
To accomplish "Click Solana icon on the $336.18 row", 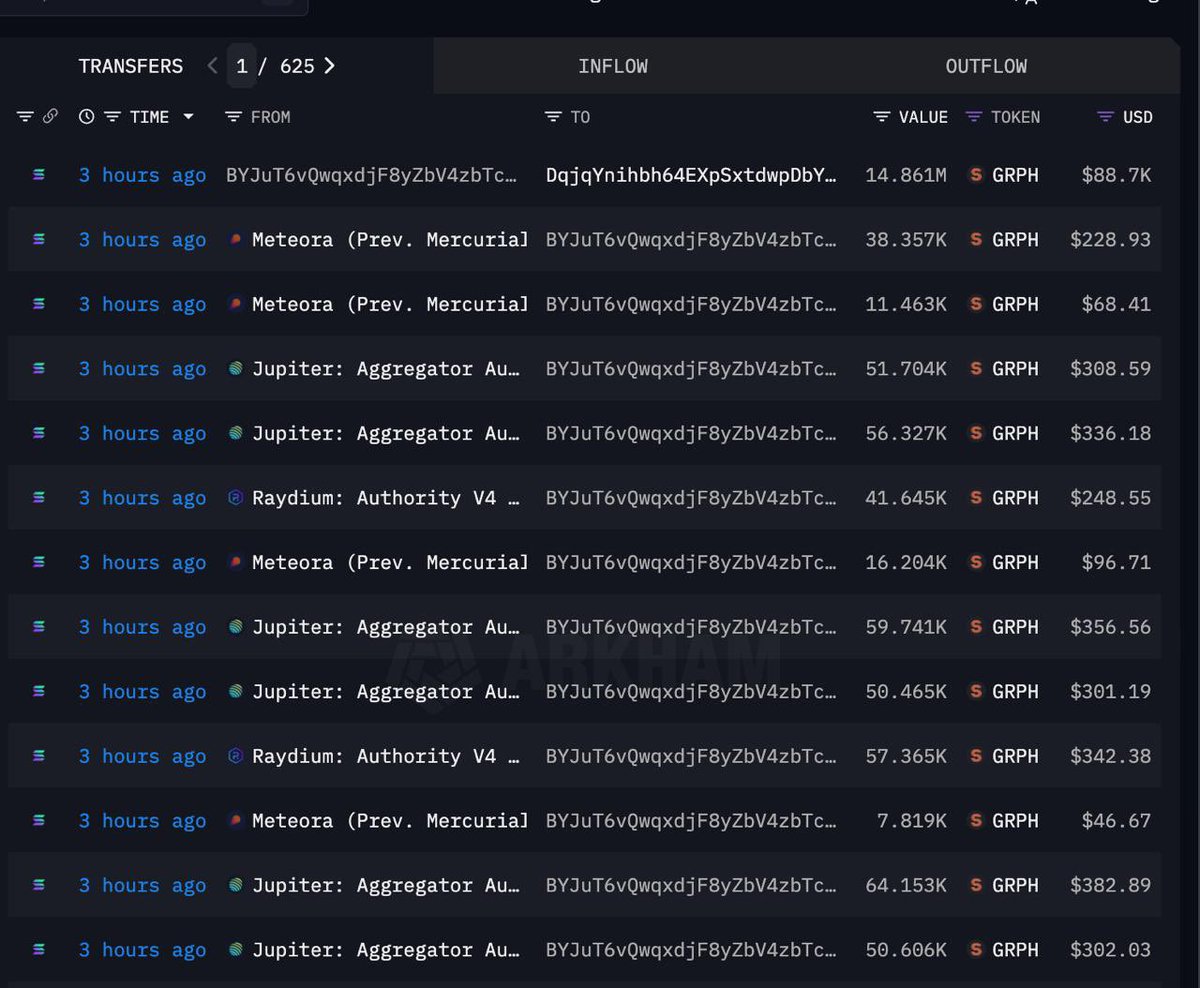I will tap(38, 433).
